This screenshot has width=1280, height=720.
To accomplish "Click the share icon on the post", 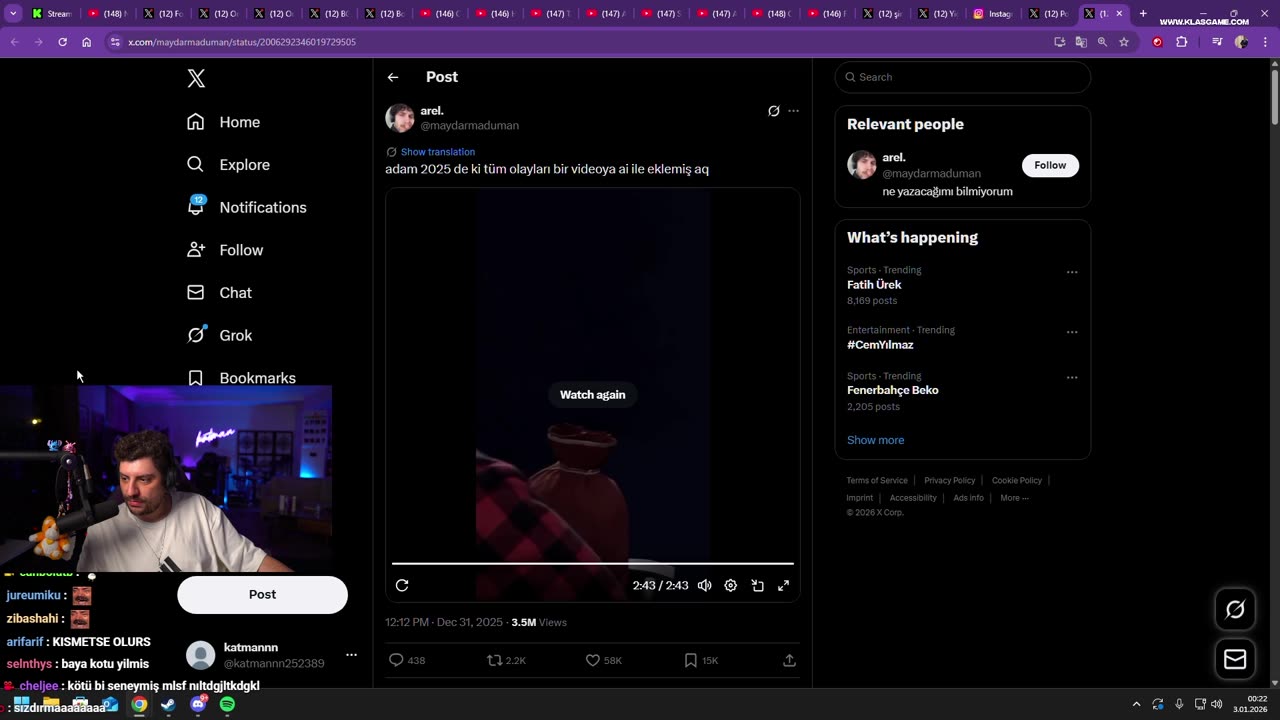I will coord(789,660).
